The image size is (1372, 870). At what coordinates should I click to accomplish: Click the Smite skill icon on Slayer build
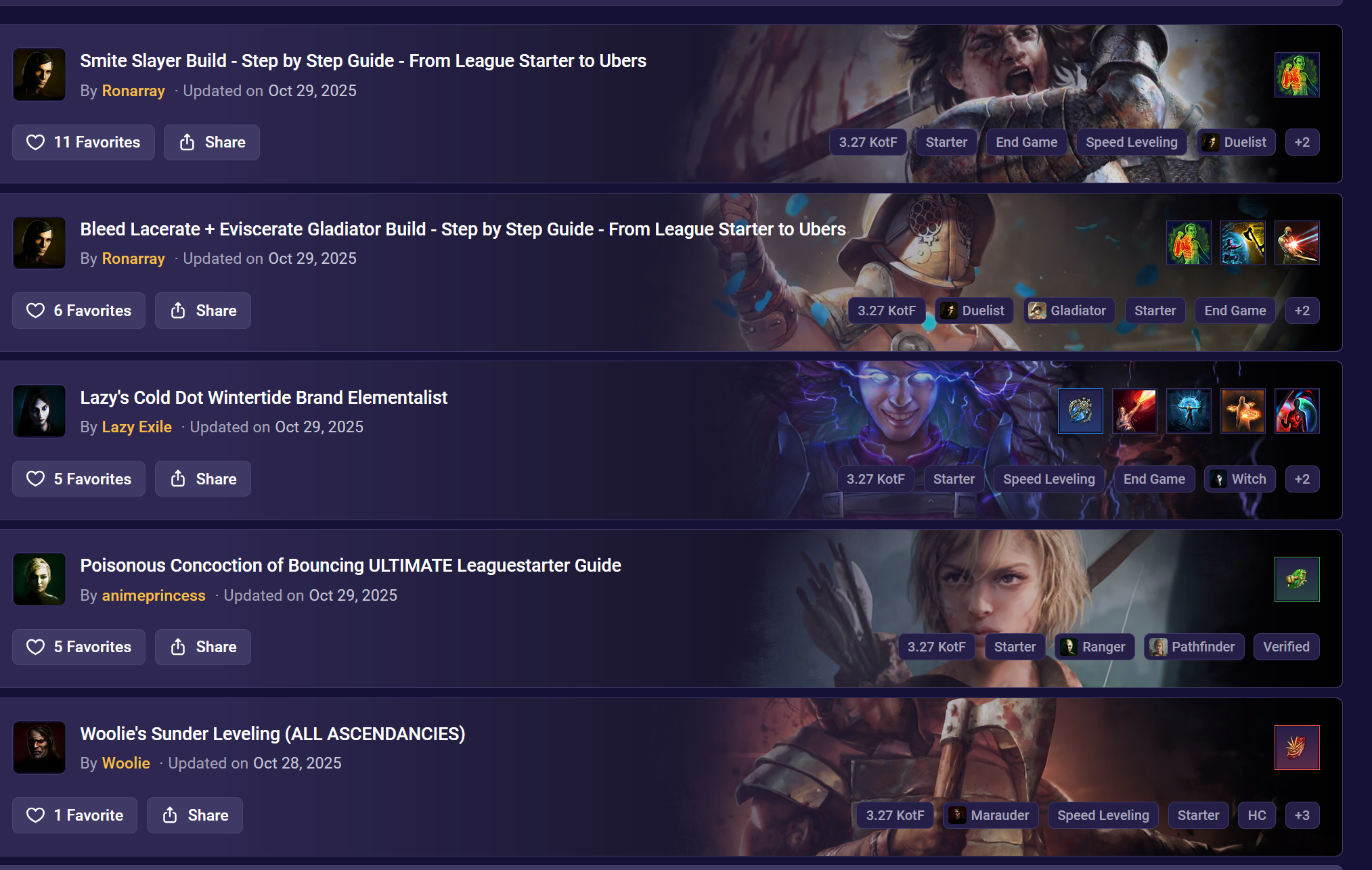coord(1296,74)
